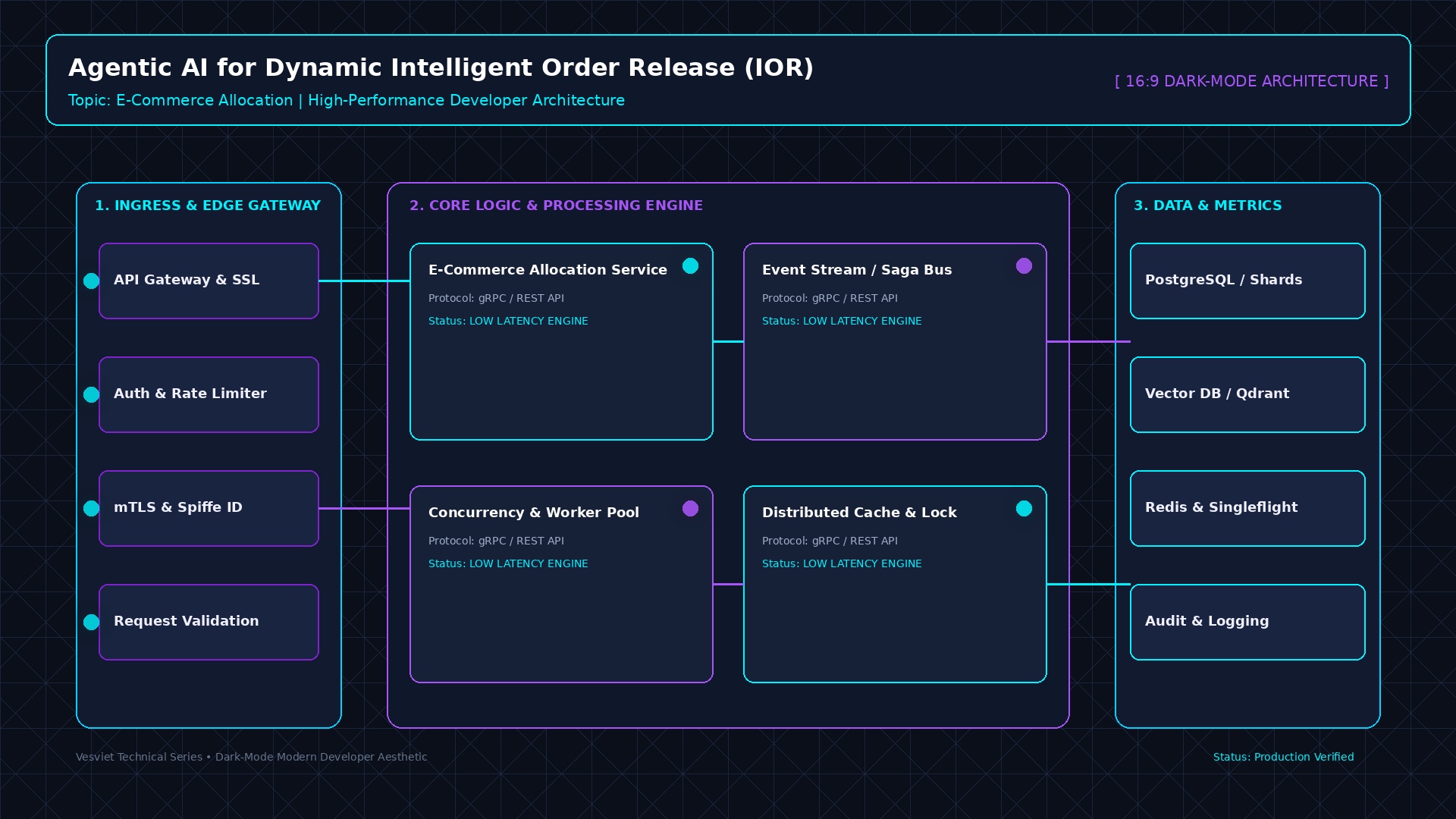Click the E-Commerce Allocation Service title
The image size is (1456, 819).
pyautogui.click(x=548, y=270)
